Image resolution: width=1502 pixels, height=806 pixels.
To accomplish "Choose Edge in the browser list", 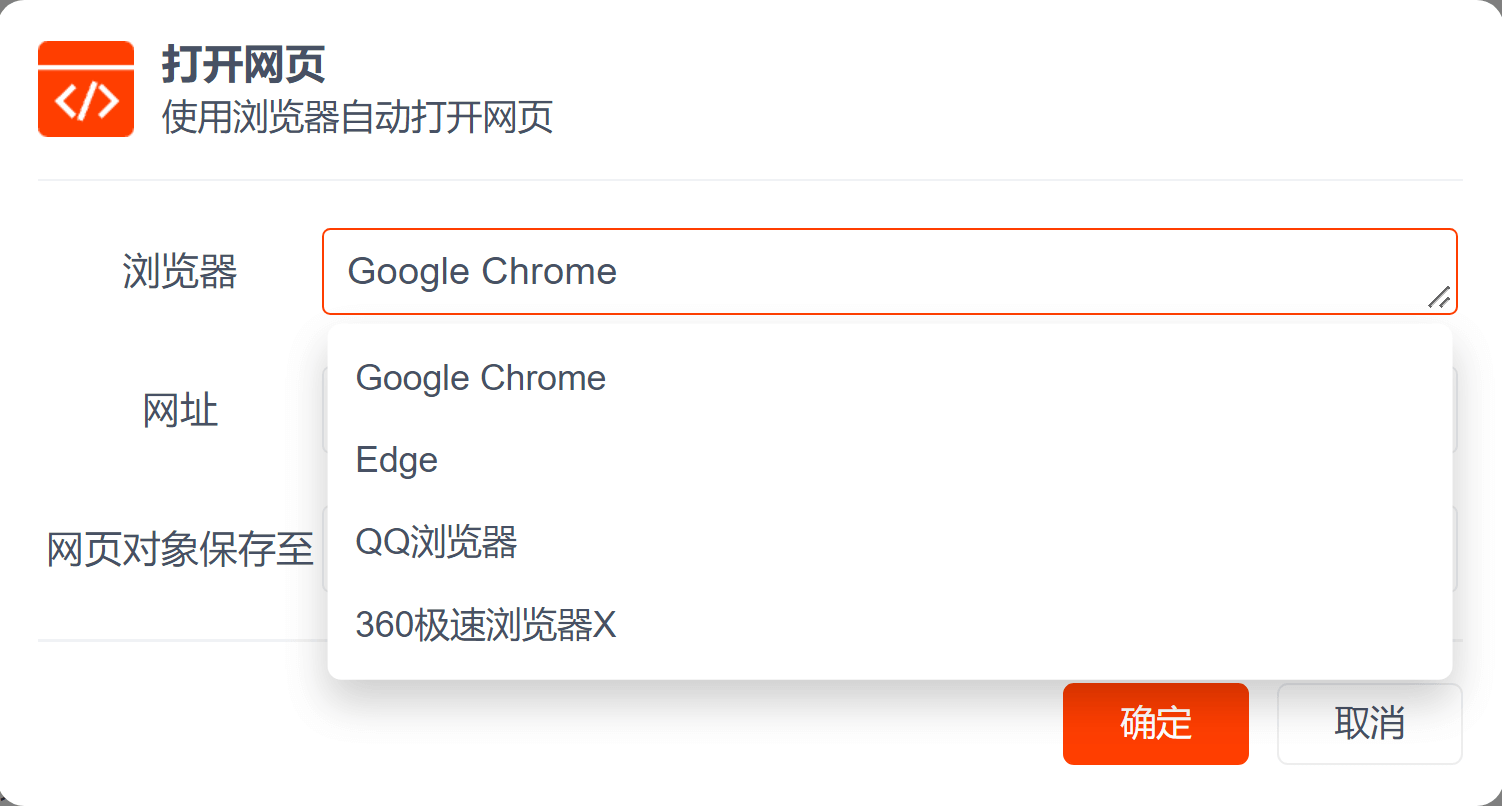I will tap(397, 460).
